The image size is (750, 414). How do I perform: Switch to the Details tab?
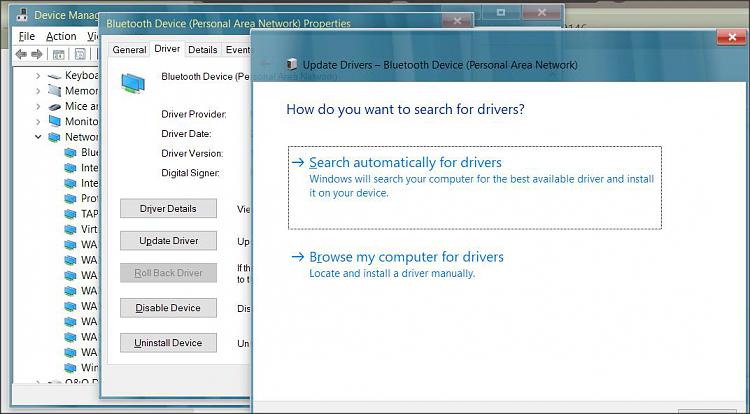(203, 50)
